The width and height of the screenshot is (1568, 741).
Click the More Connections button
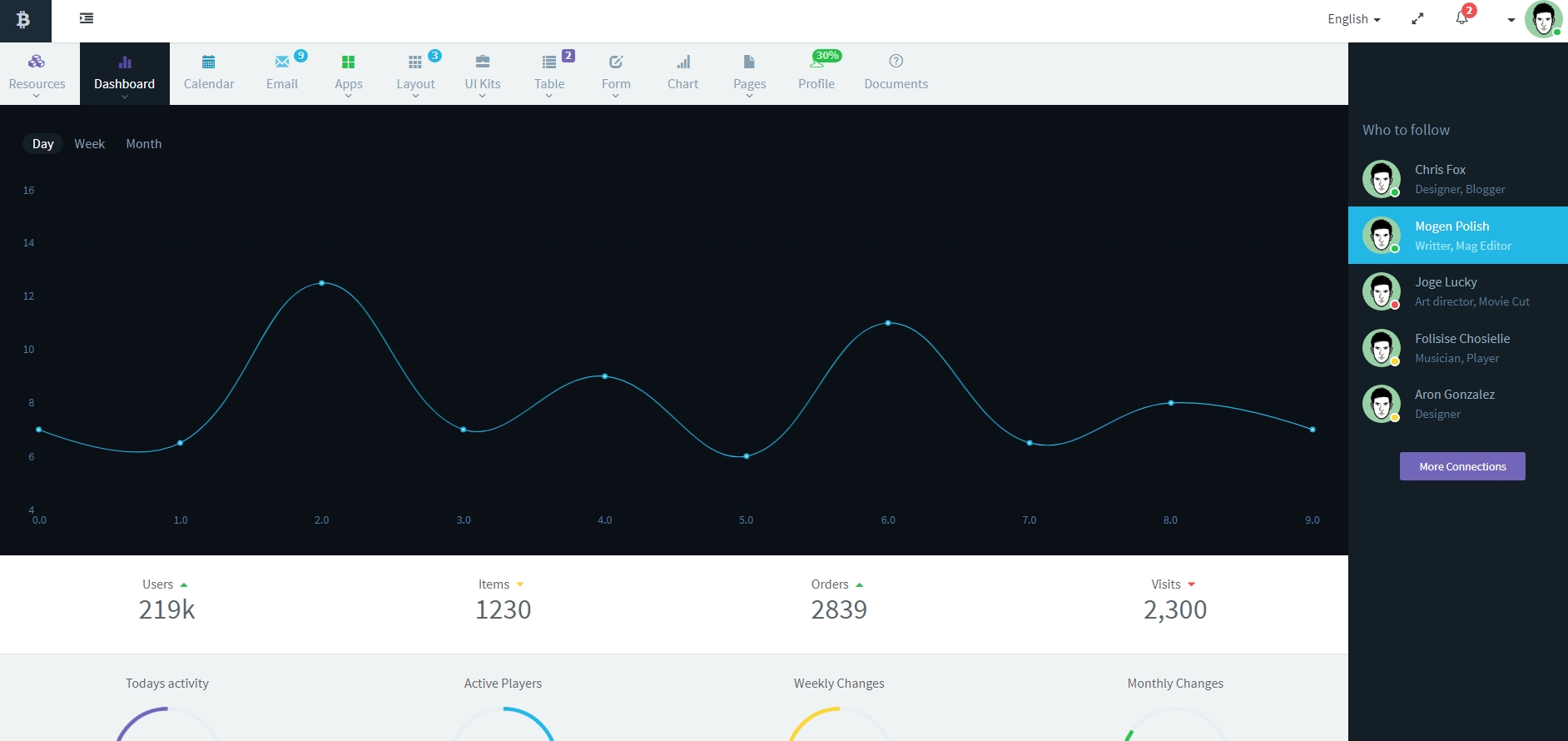[x=1462, y=466]
